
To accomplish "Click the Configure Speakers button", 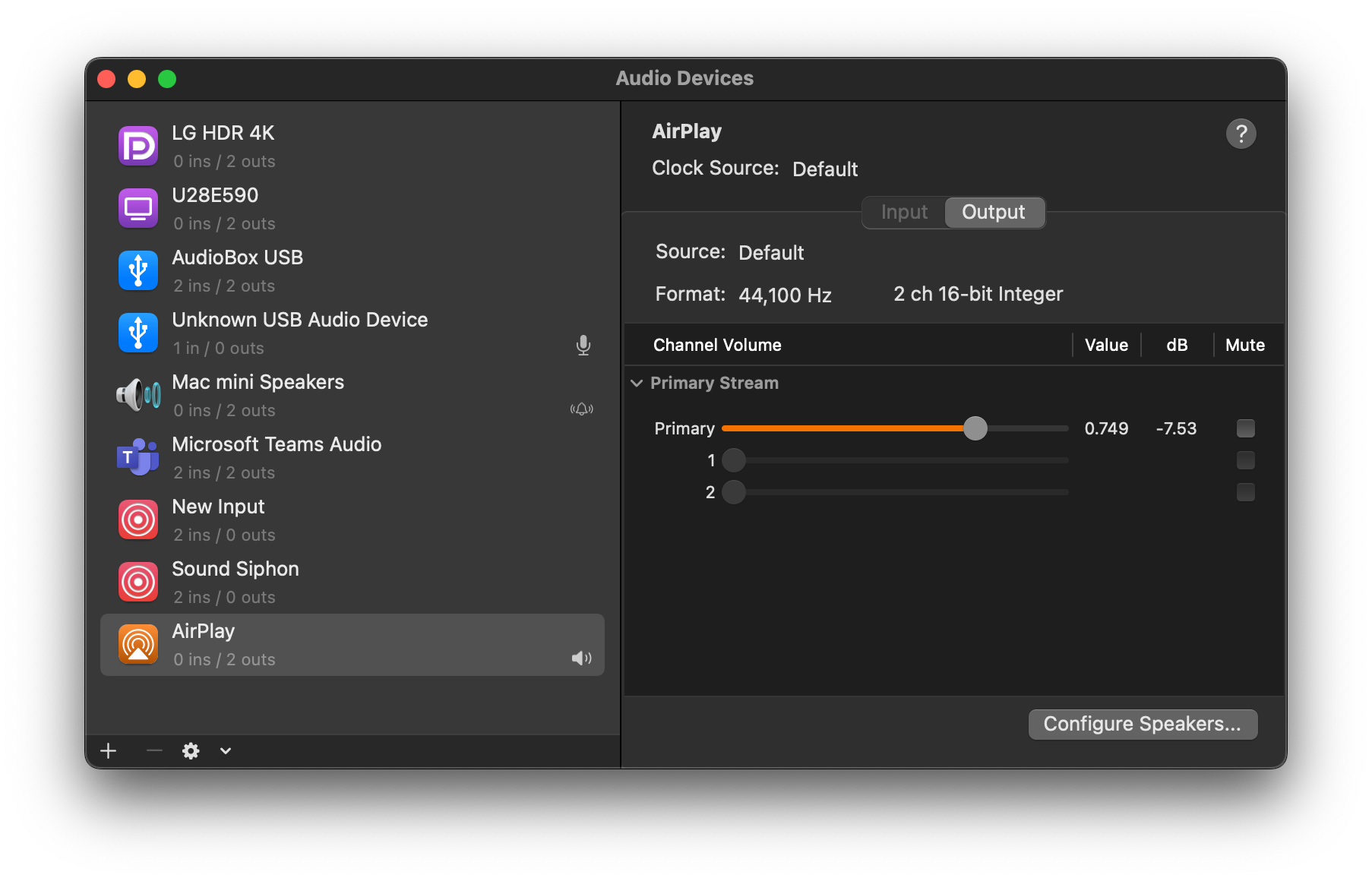I will tap(1142, 725).
